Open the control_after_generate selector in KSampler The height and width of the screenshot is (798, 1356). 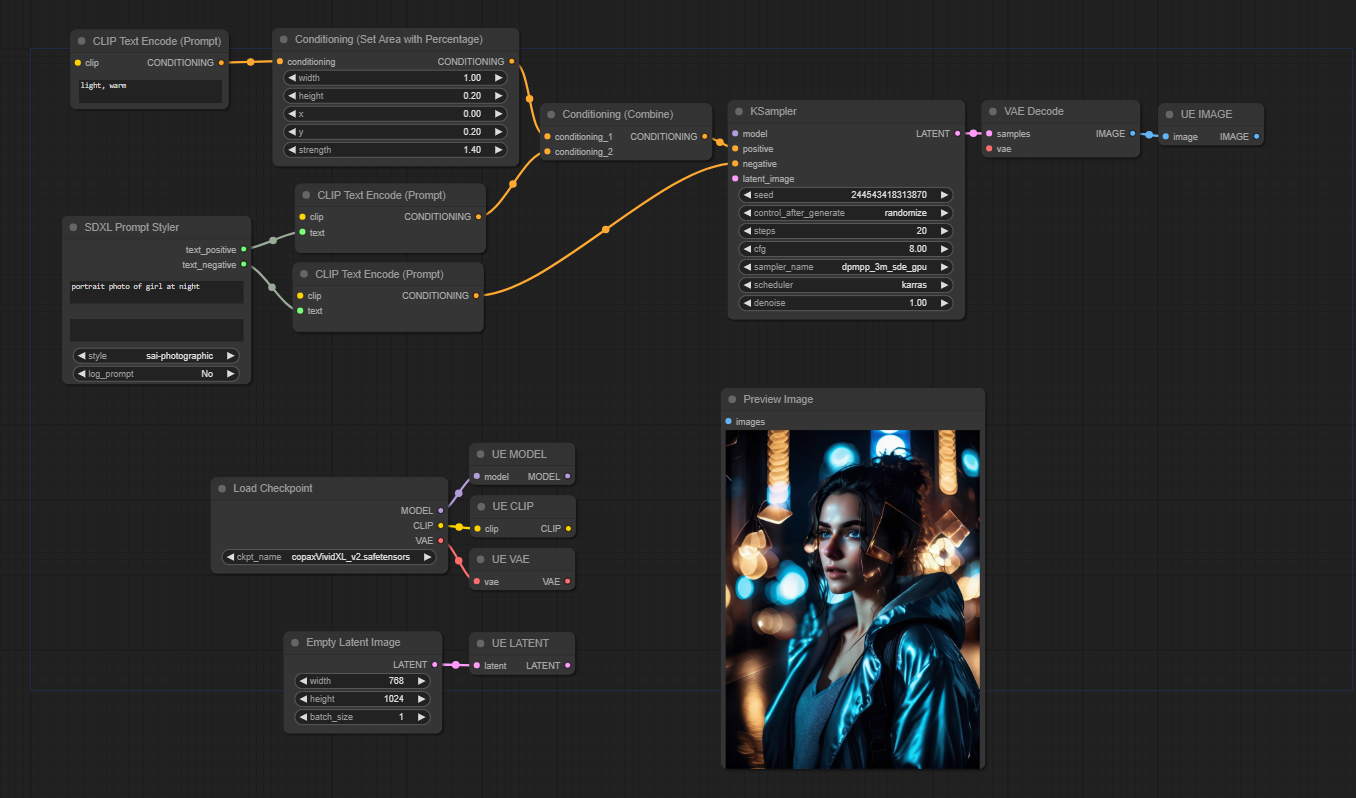point(845,213)
